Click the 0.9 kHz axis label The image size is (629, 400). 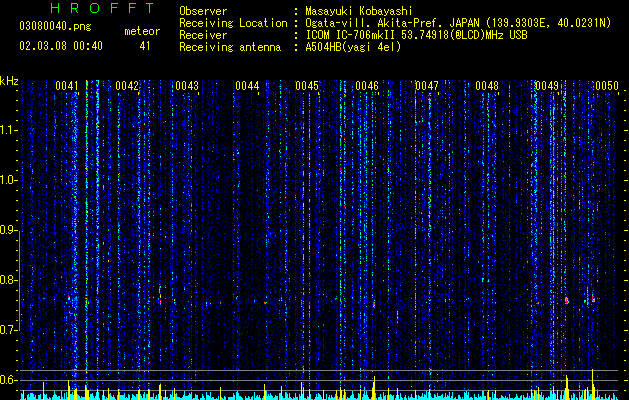pos(8,230)
